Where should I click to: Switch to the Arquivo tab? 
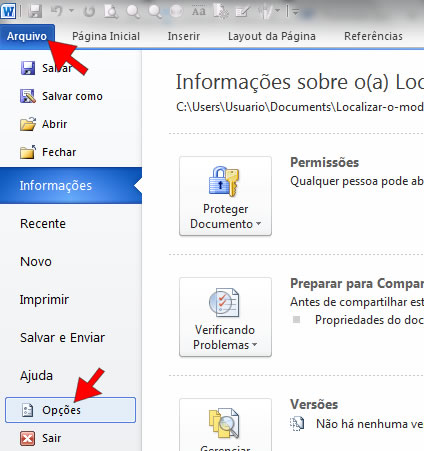pos(27,36)
